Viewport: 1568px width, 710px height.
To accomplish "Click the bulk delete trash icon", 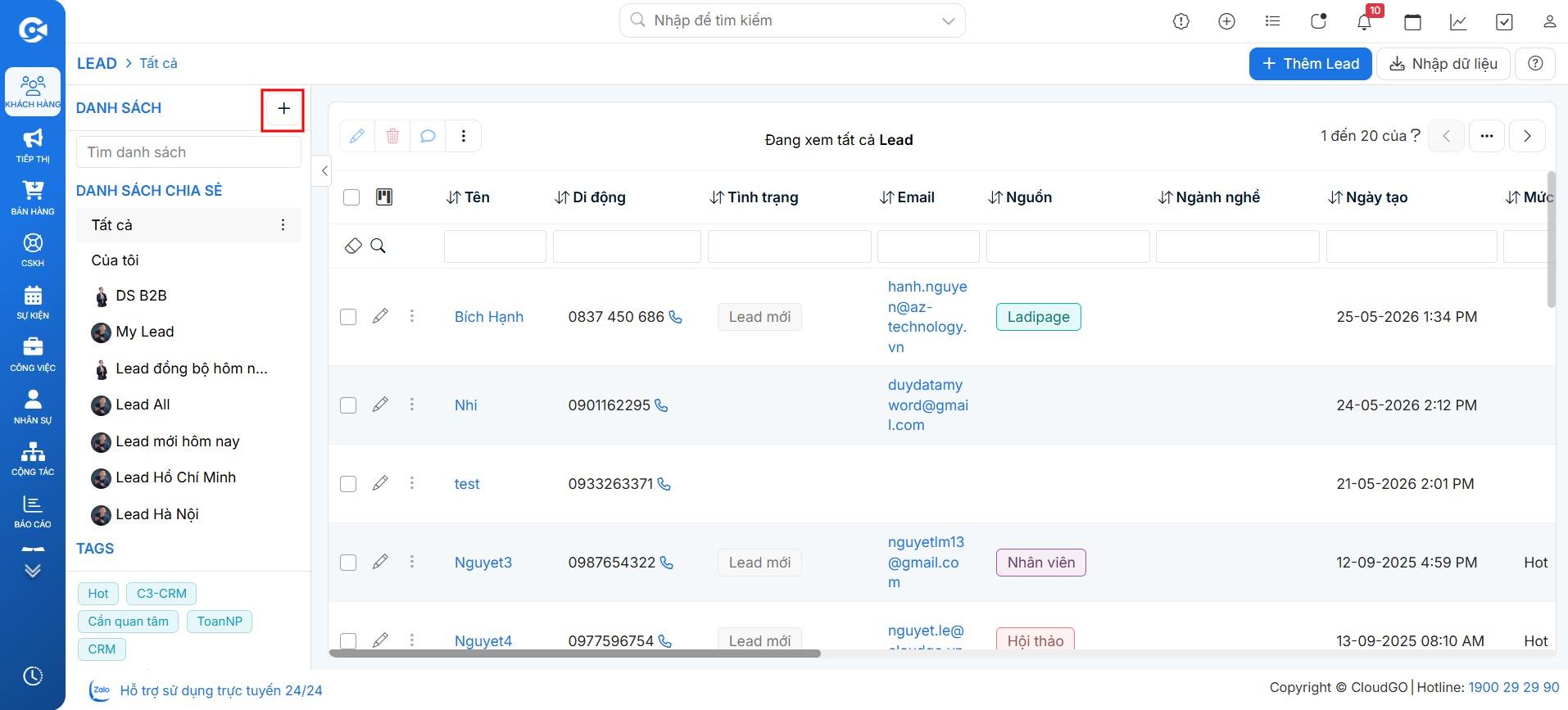I will [x=392, y=136].
